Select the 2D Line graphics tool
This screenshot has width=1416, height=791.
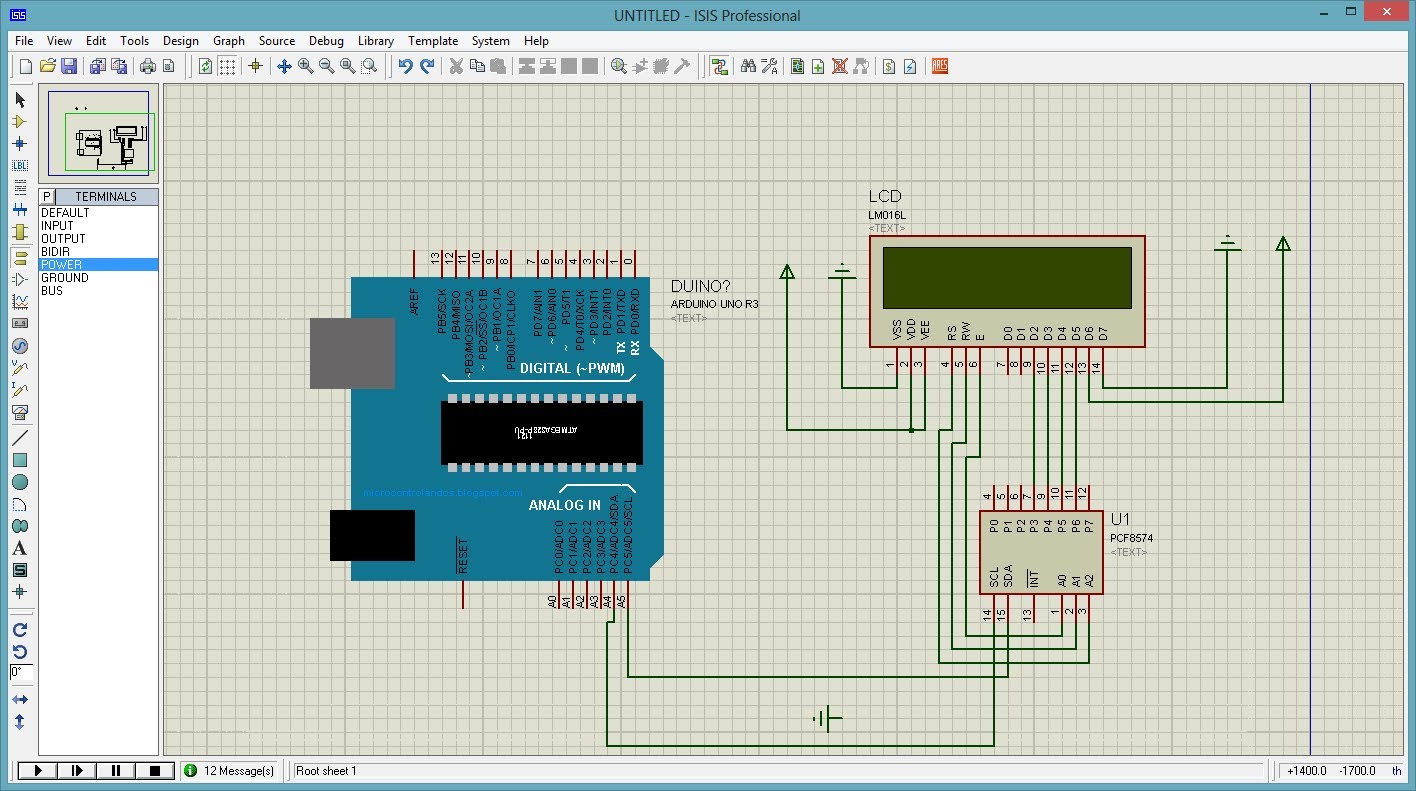(19, 438)
